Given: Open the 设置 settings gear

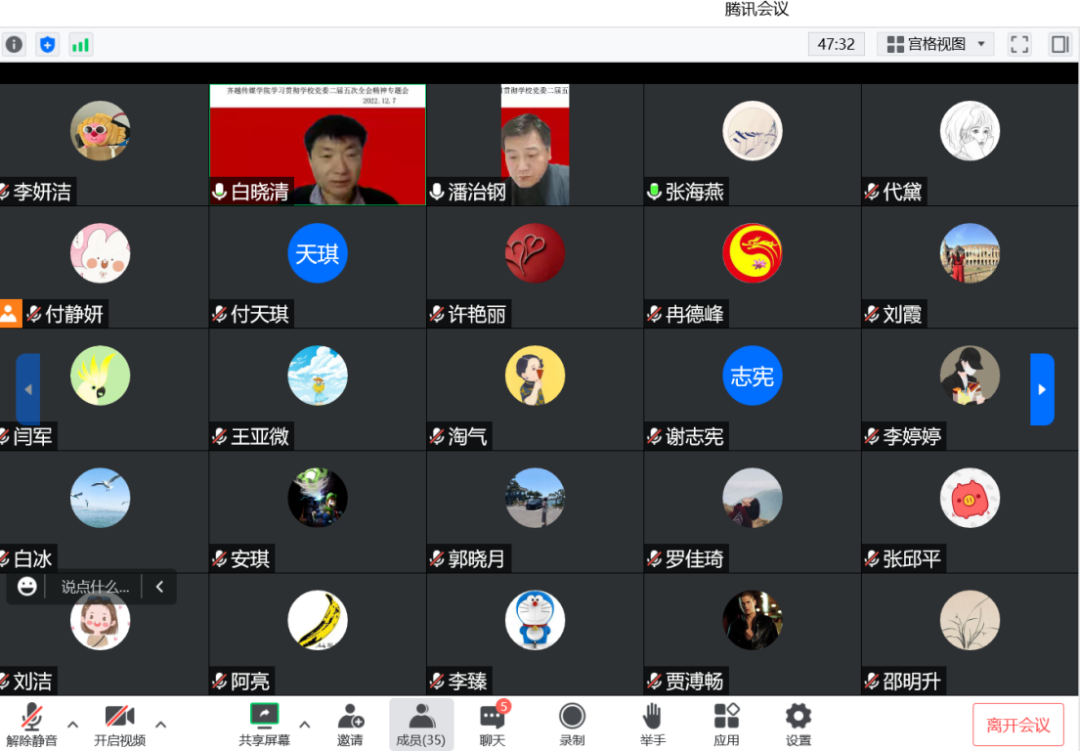Looking at the screenshot, I should pos(798,724).
